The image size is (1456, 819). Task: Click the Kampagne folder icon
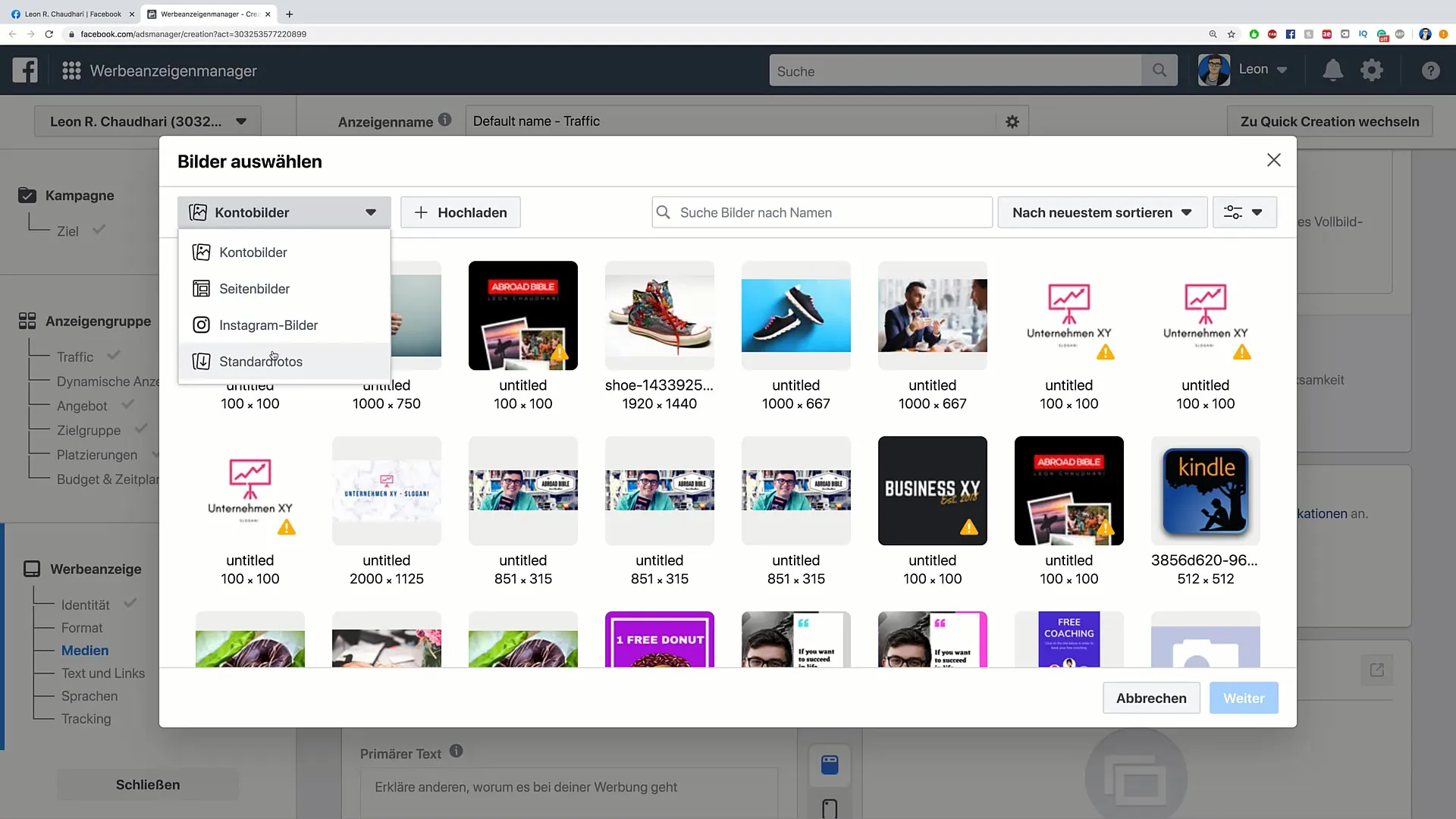point(27,196)
